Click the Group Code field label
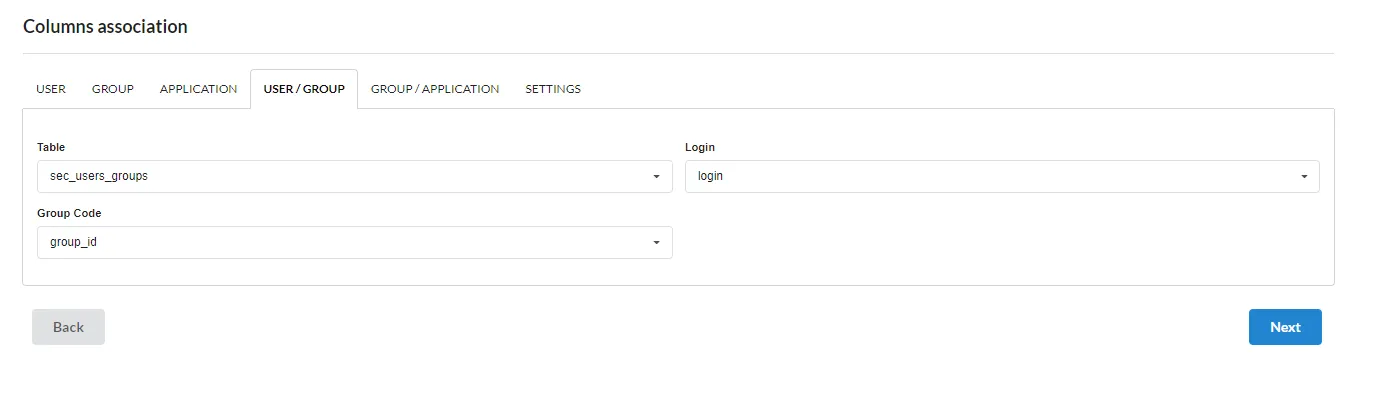 tap(69, 213)
